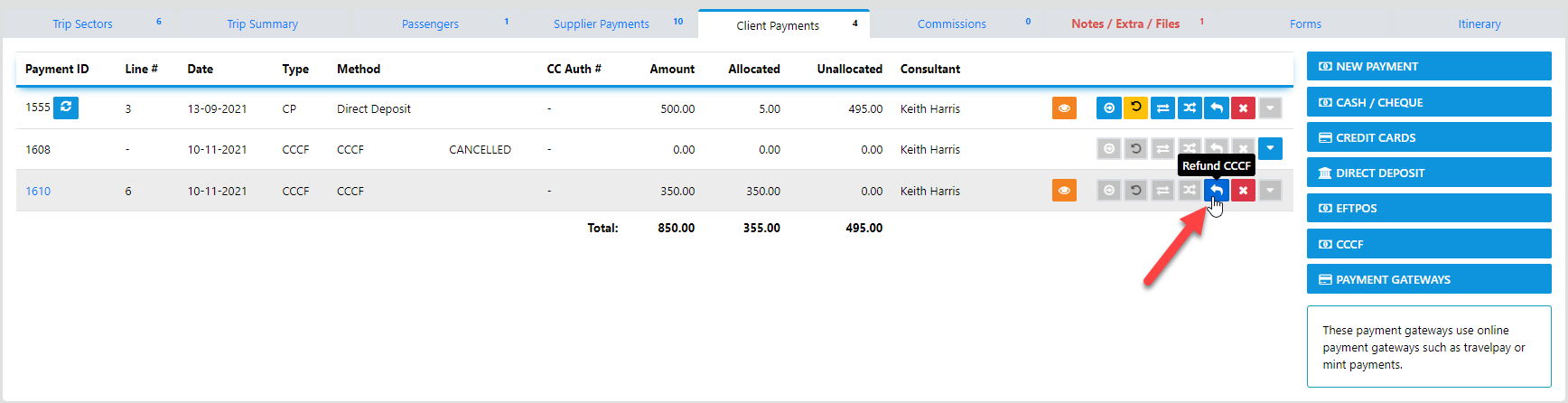Image resolution: width=1568 pixels, height=403 pixels.
Task: Select PAYMENT GATEWAYS button
Action: pyautogui.click(x=1428, y=279)
